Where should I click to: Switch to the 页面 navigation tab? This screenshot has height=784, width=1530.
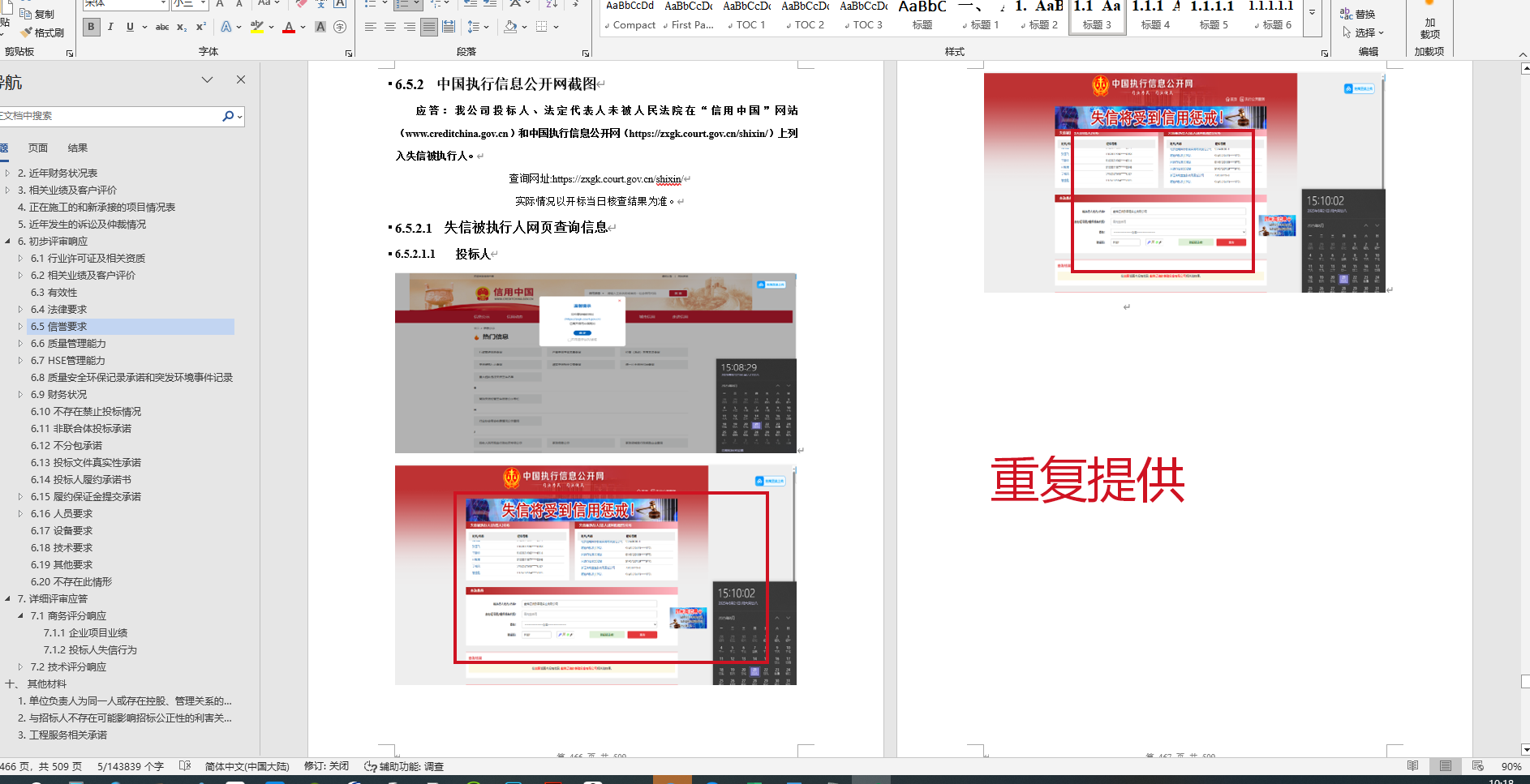pyautogui.click(x=38, y=148)
